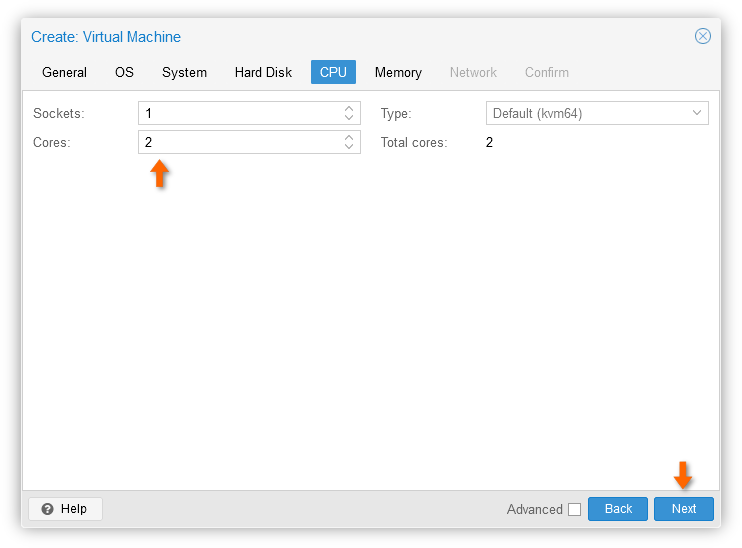This screenshot has height=548, width=742.
Task: Increase Sockets with the up arrow
Action: tap(349, 108)
